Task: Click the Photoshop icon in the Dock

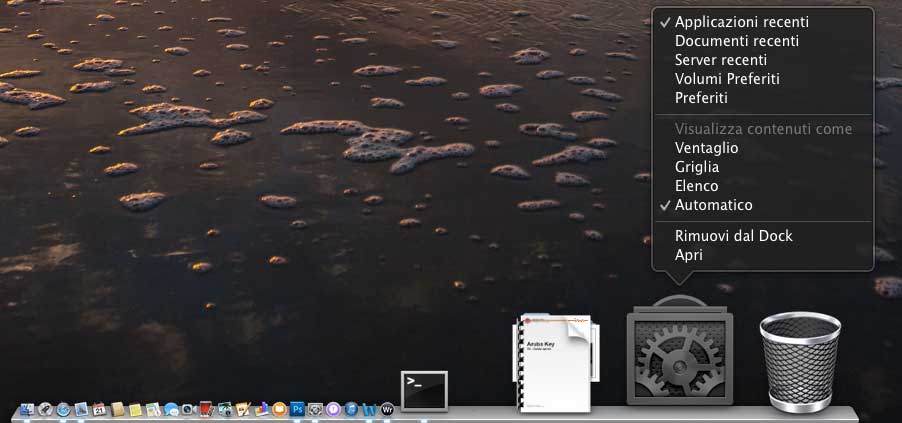Action: [297, 409]
